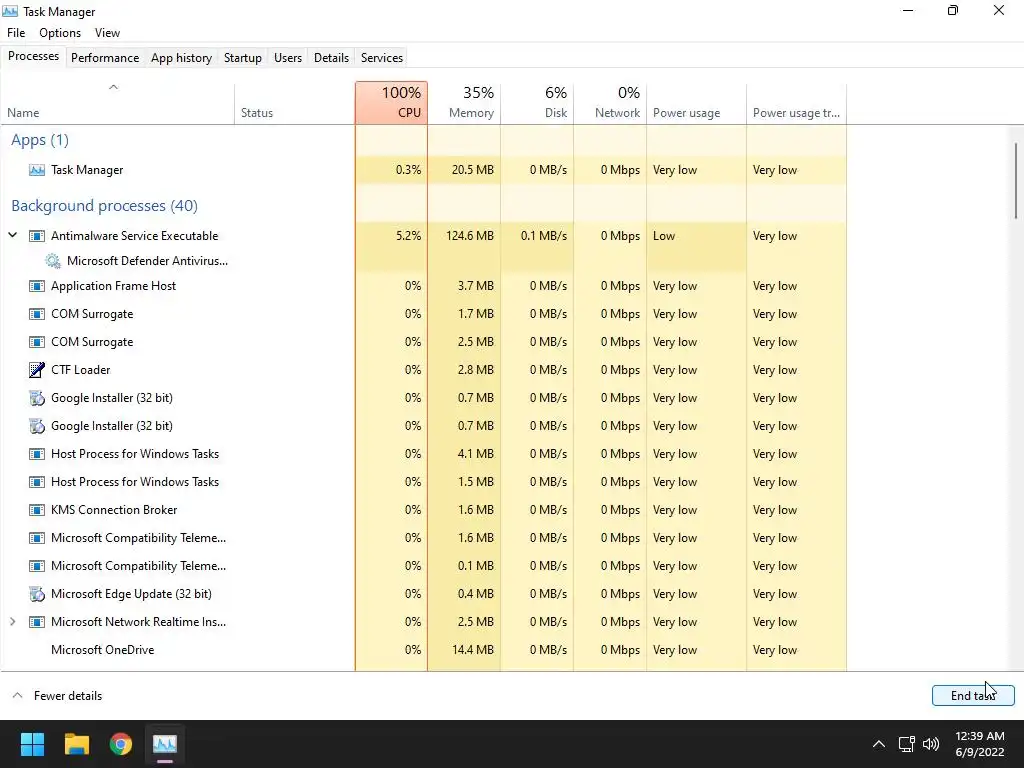
Task: Expand the Microsoft Network Realtime Inspection row
Action: point(12,622)
